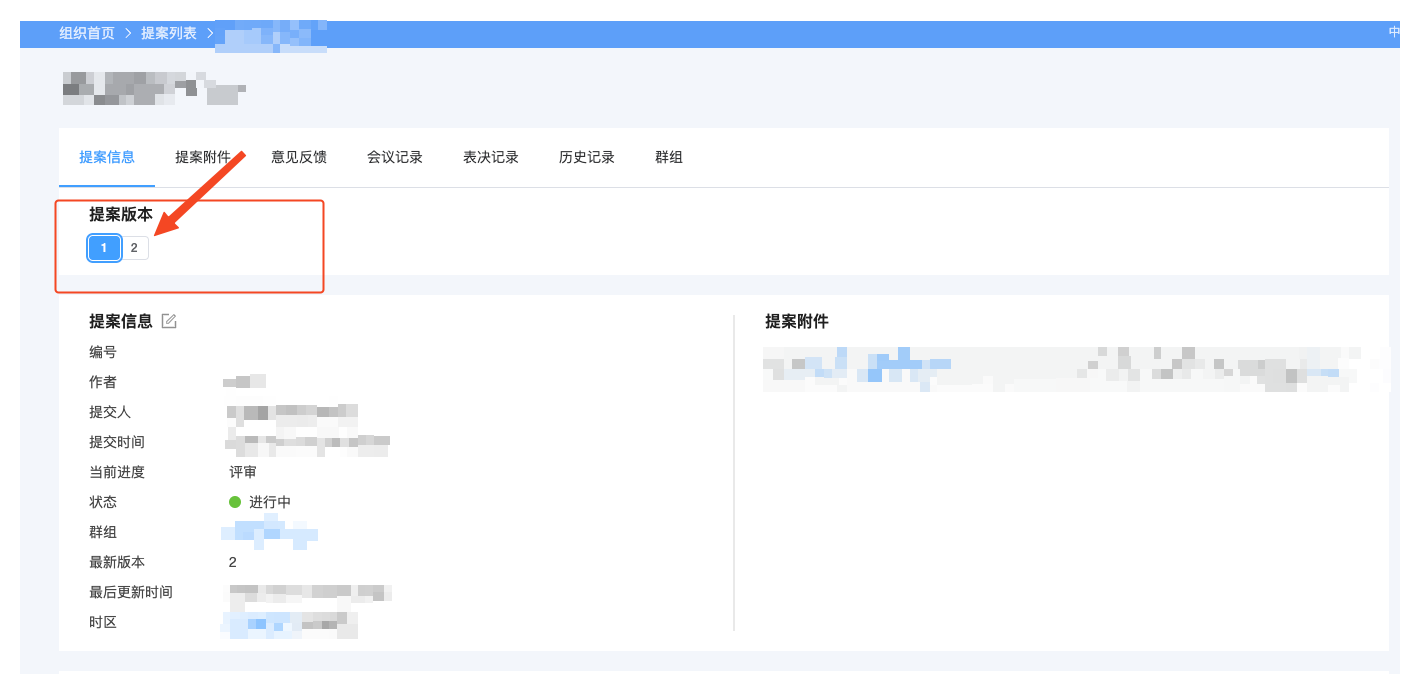Click the green 进行中 status dot
1420x694 pixels.
[235, 502]
